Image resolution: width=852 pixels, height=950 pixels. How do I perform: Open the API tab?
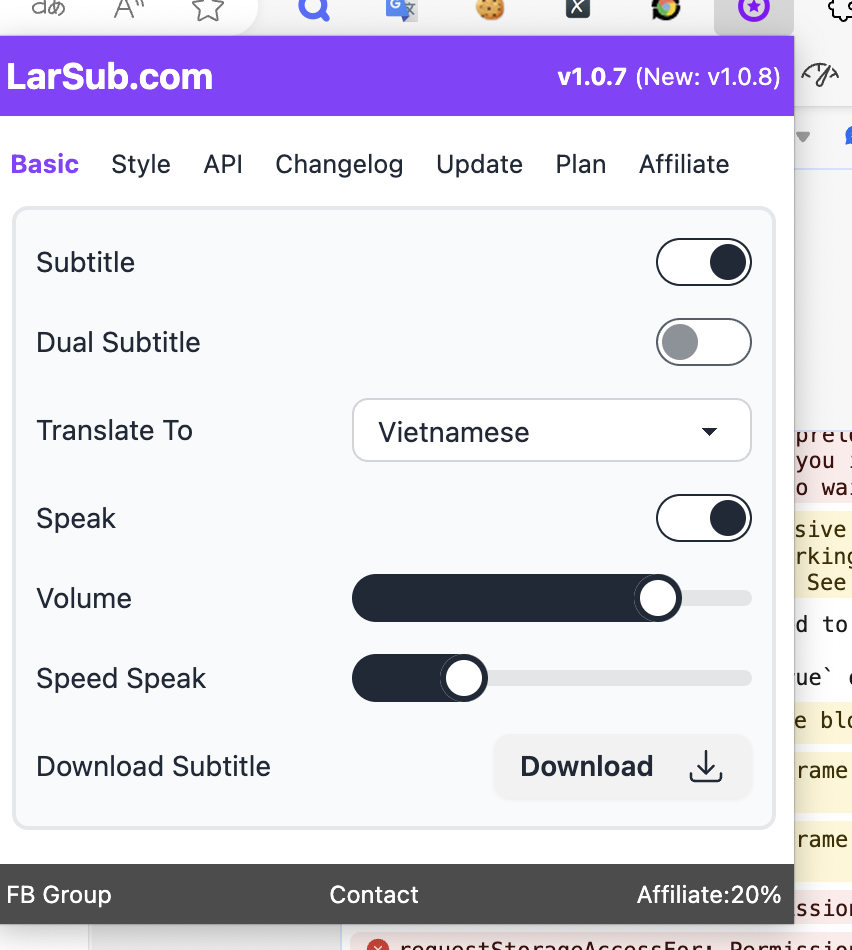pyautogui.click(x=223, y=164)
